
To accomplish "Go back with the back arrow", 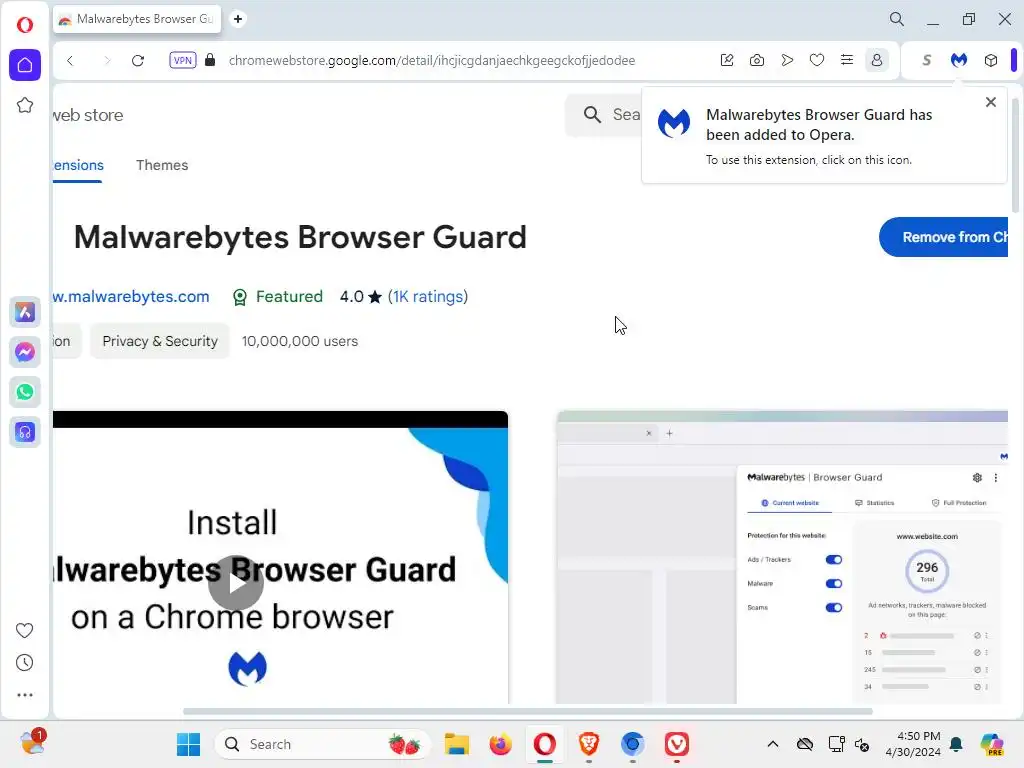I will click(x=71, y=61).
